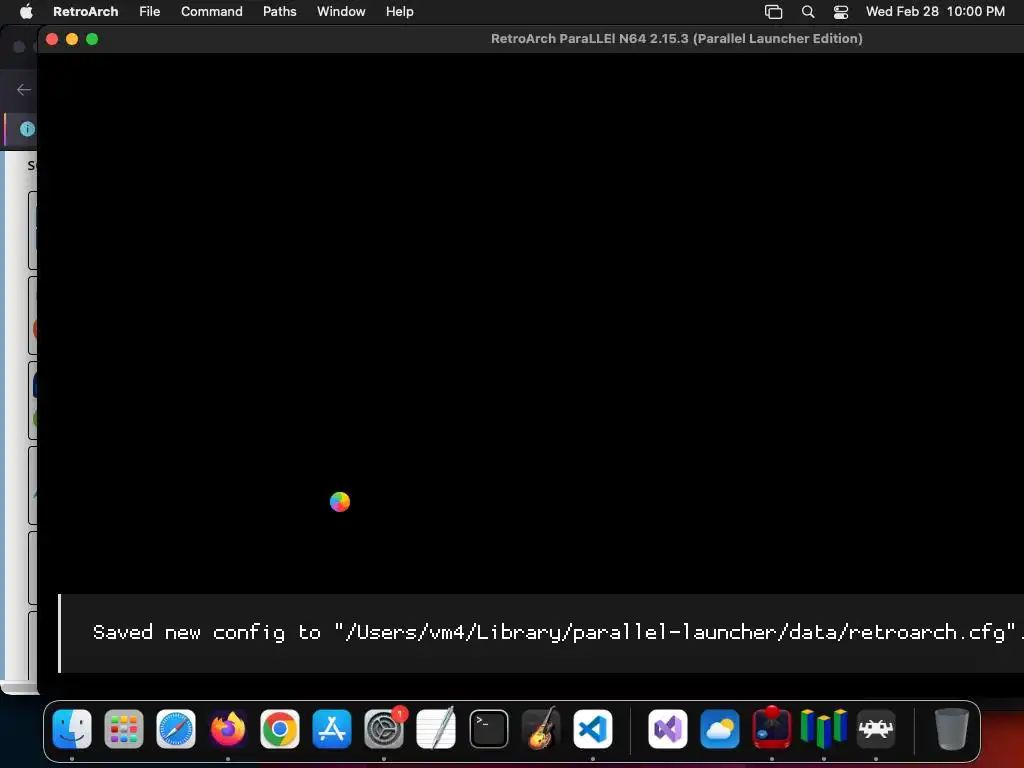Open the Help menu
This screenshot has height=768, width=1024.
point(400,11)
